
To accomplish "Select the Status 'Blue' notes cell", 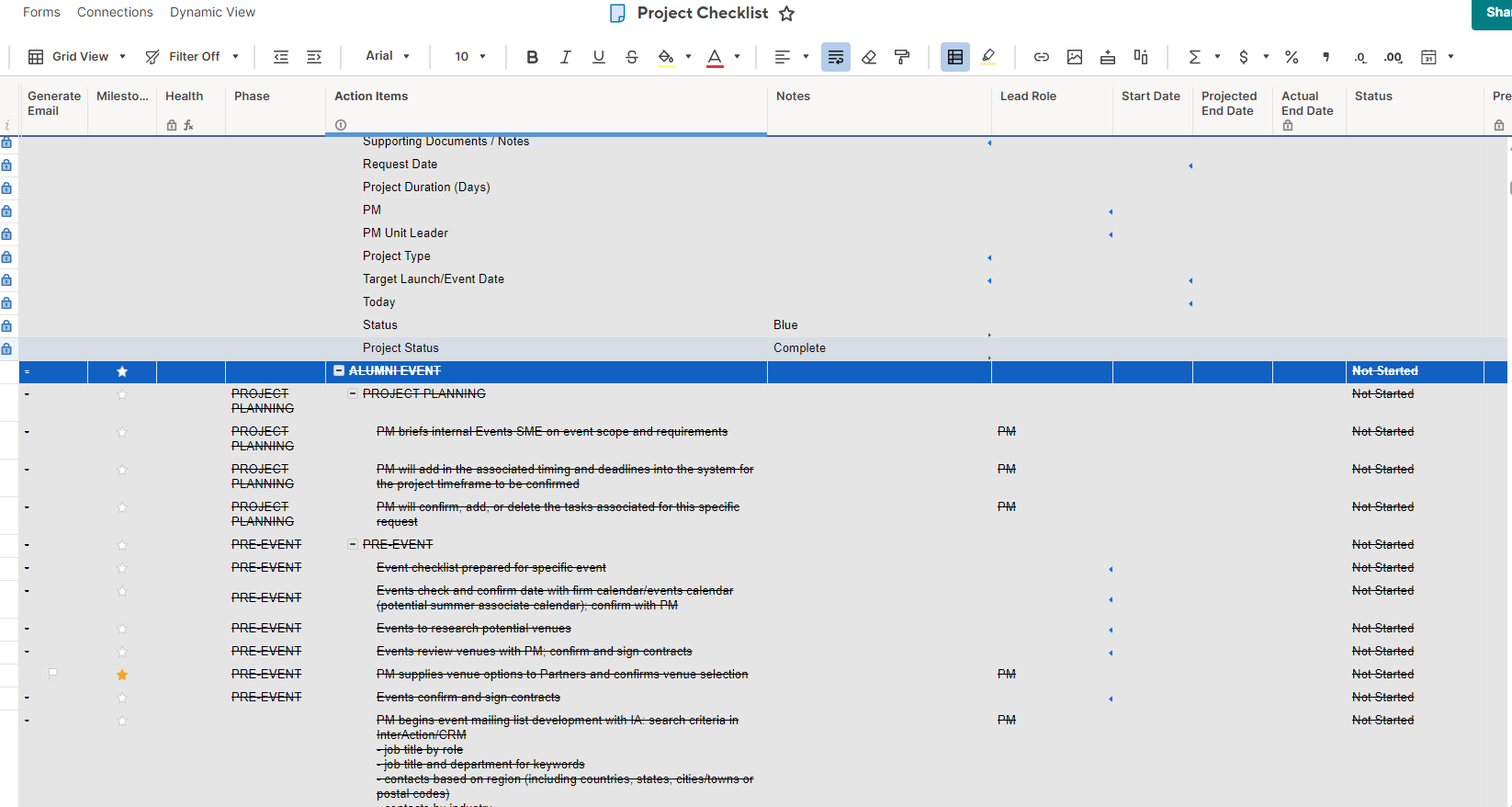I will [879, 325].
